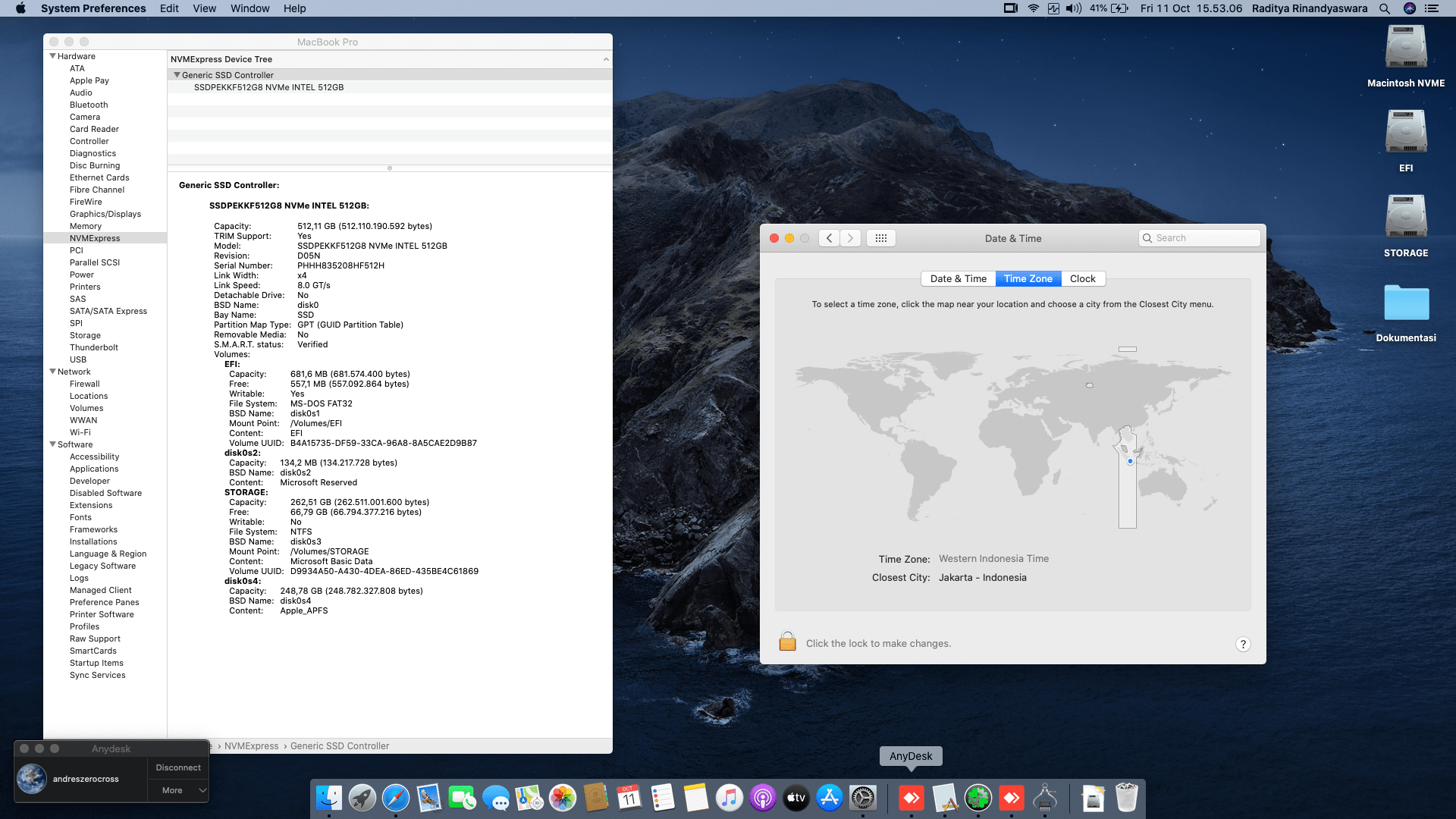Screen dimensions: 1456x819
Task: Collapse the Generic SSD Controller tree row
Action: pos(177,75)
